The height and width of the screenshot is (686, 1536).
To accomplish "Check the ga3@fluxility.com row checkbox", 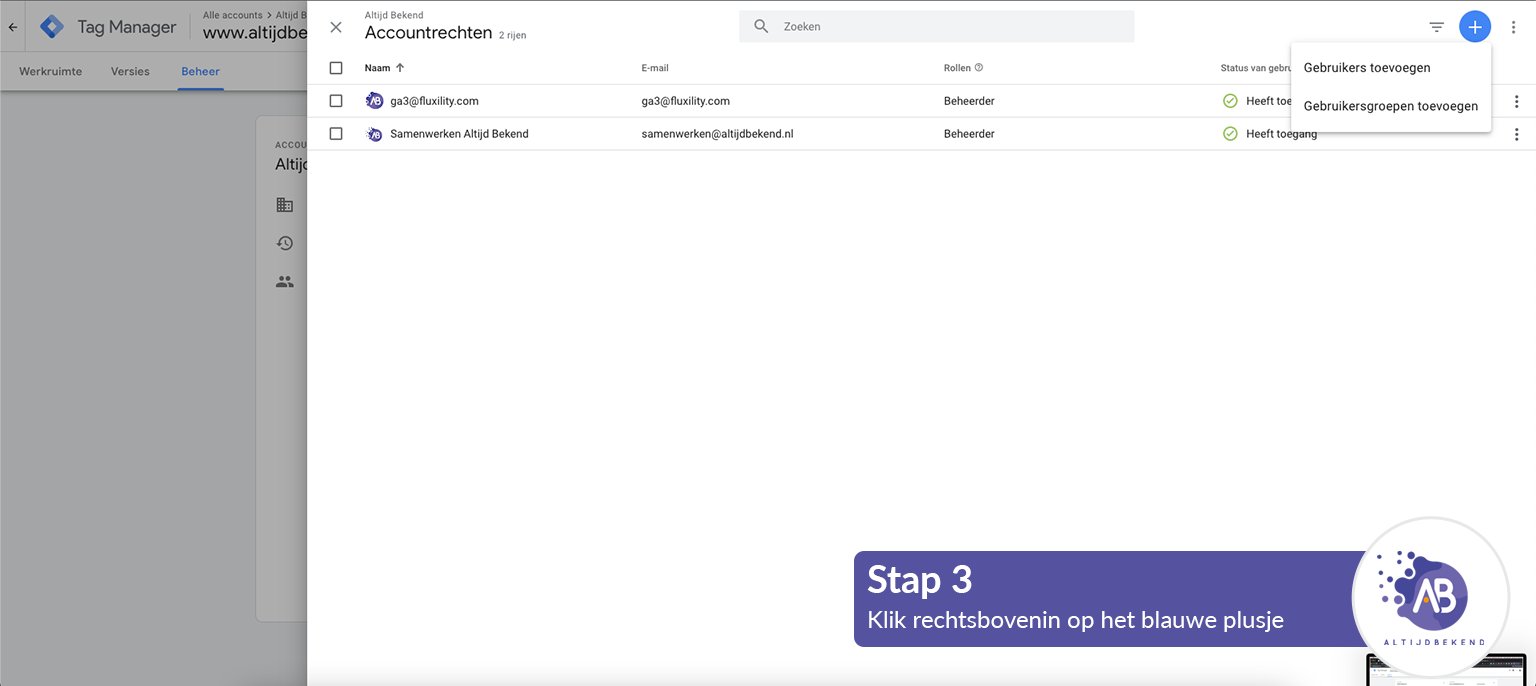I will point(336,101).
